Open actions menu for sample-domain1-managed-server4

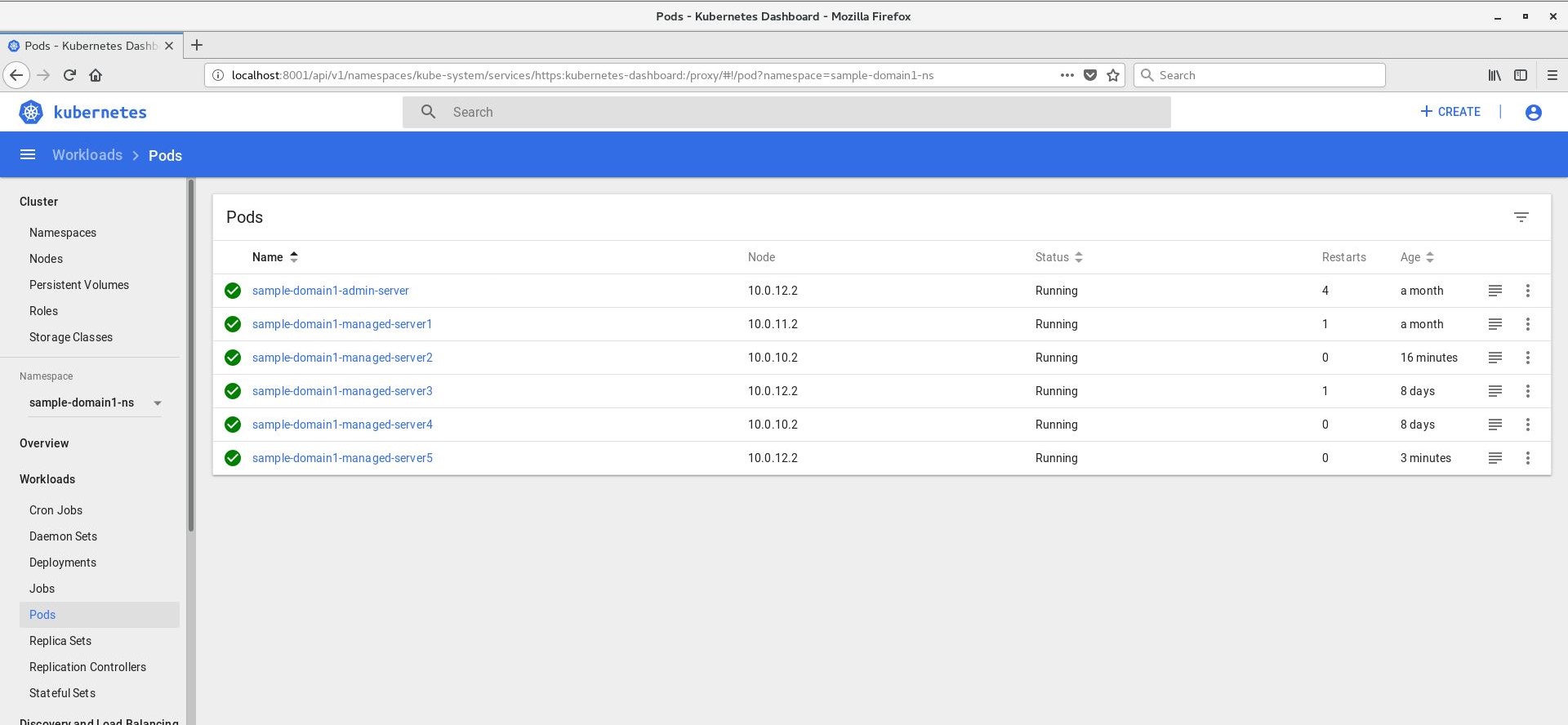tap(1527, 425)
